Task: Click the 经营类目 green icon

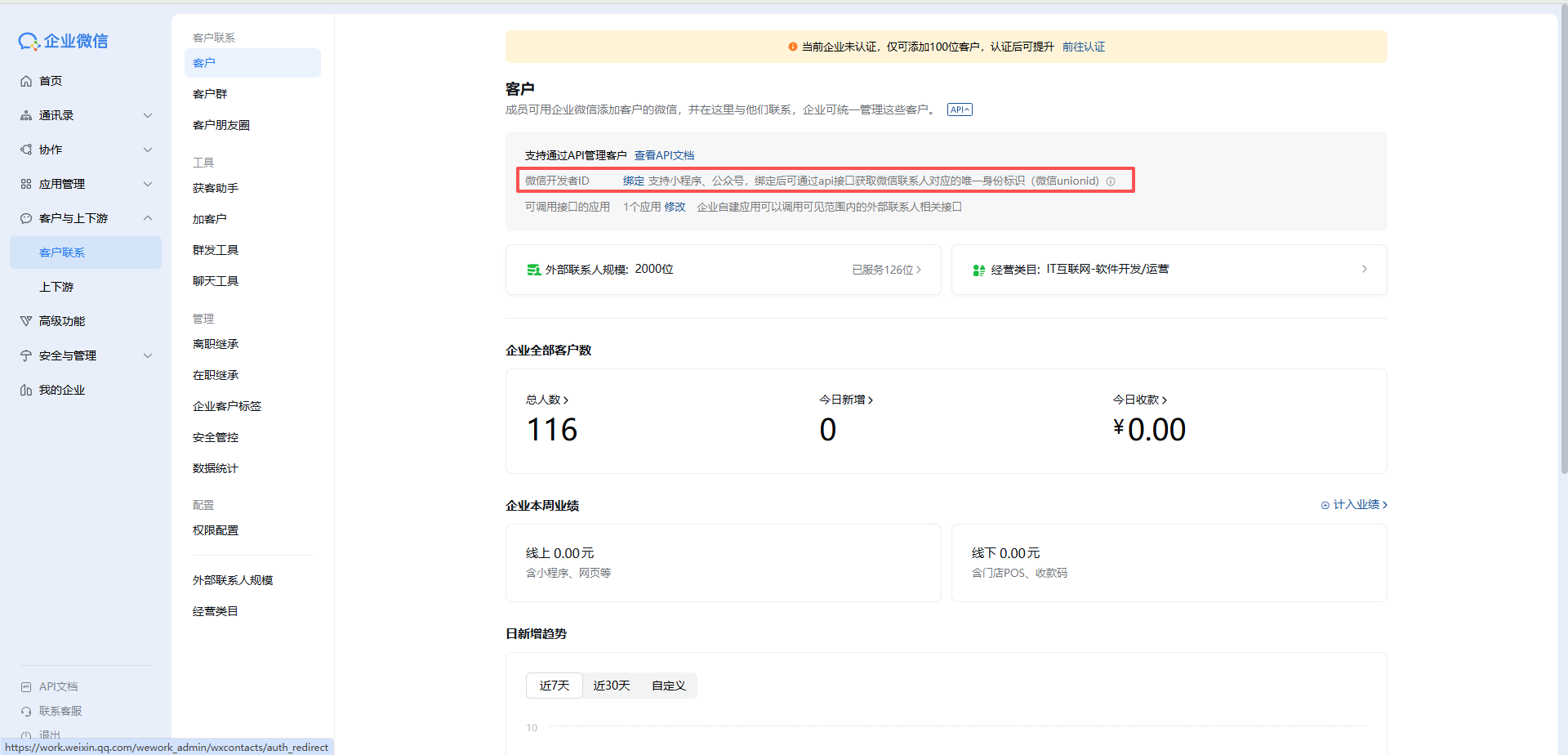Action: point(978,270)
